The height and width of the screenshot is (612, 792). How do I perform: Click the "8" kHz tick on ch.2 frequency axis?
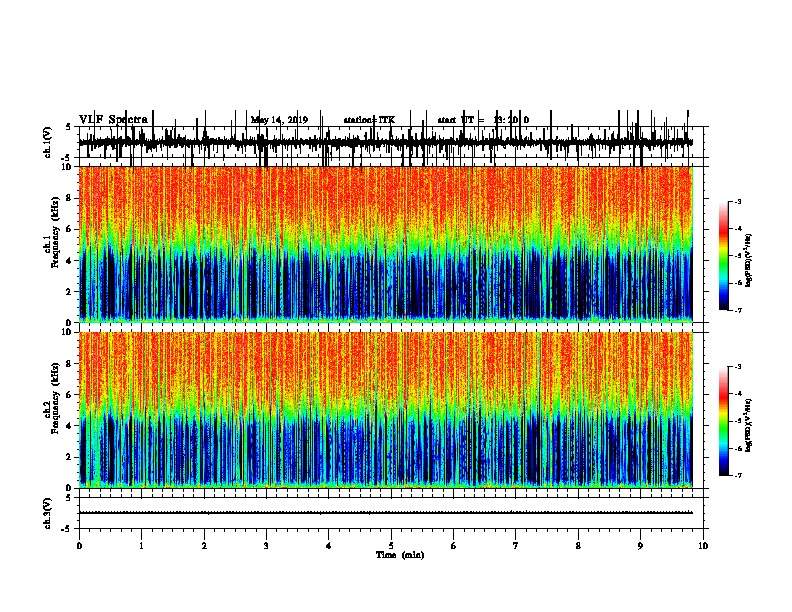point(70,364)
